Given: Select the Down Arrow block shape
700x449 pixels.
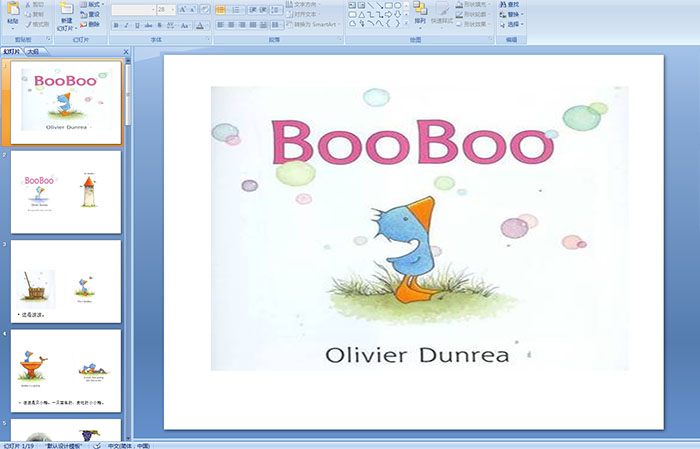Looking at the screenshot, I should click(x=397, y=15).
